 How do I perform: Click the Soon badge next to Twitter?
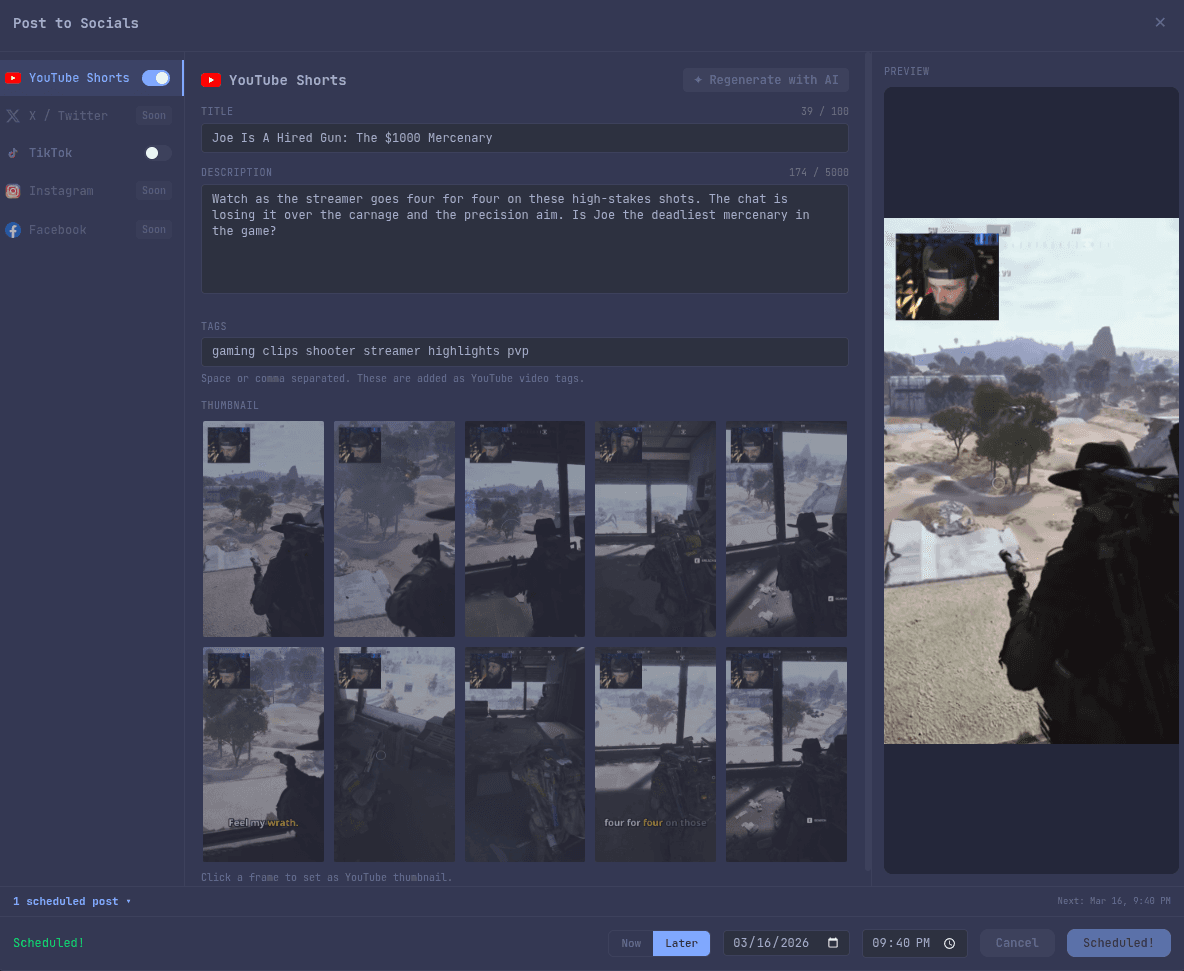(x=154, y=116)
